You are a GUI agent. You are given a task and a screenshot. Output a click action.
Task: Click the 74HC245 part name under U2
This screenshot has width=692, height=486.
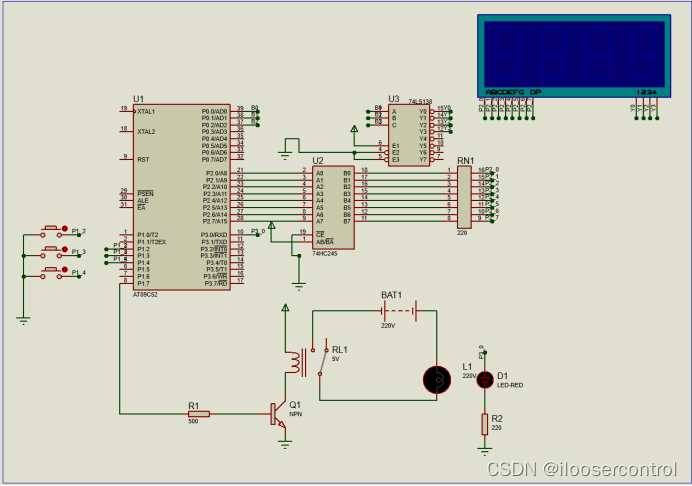point(325,254)
